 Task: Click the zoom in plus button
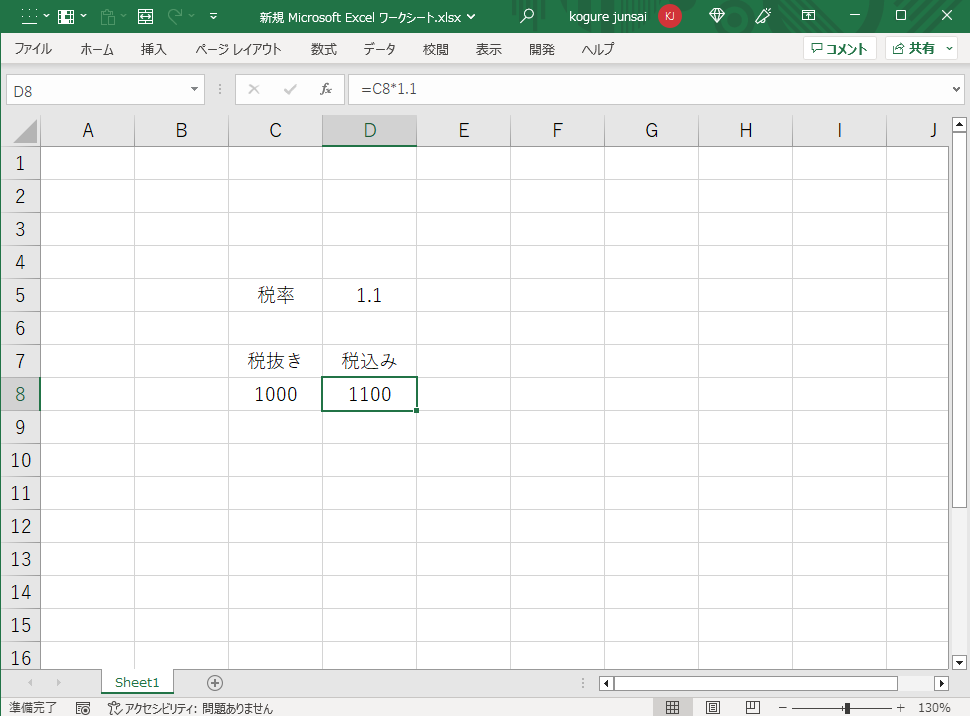(x=901, y=707)
